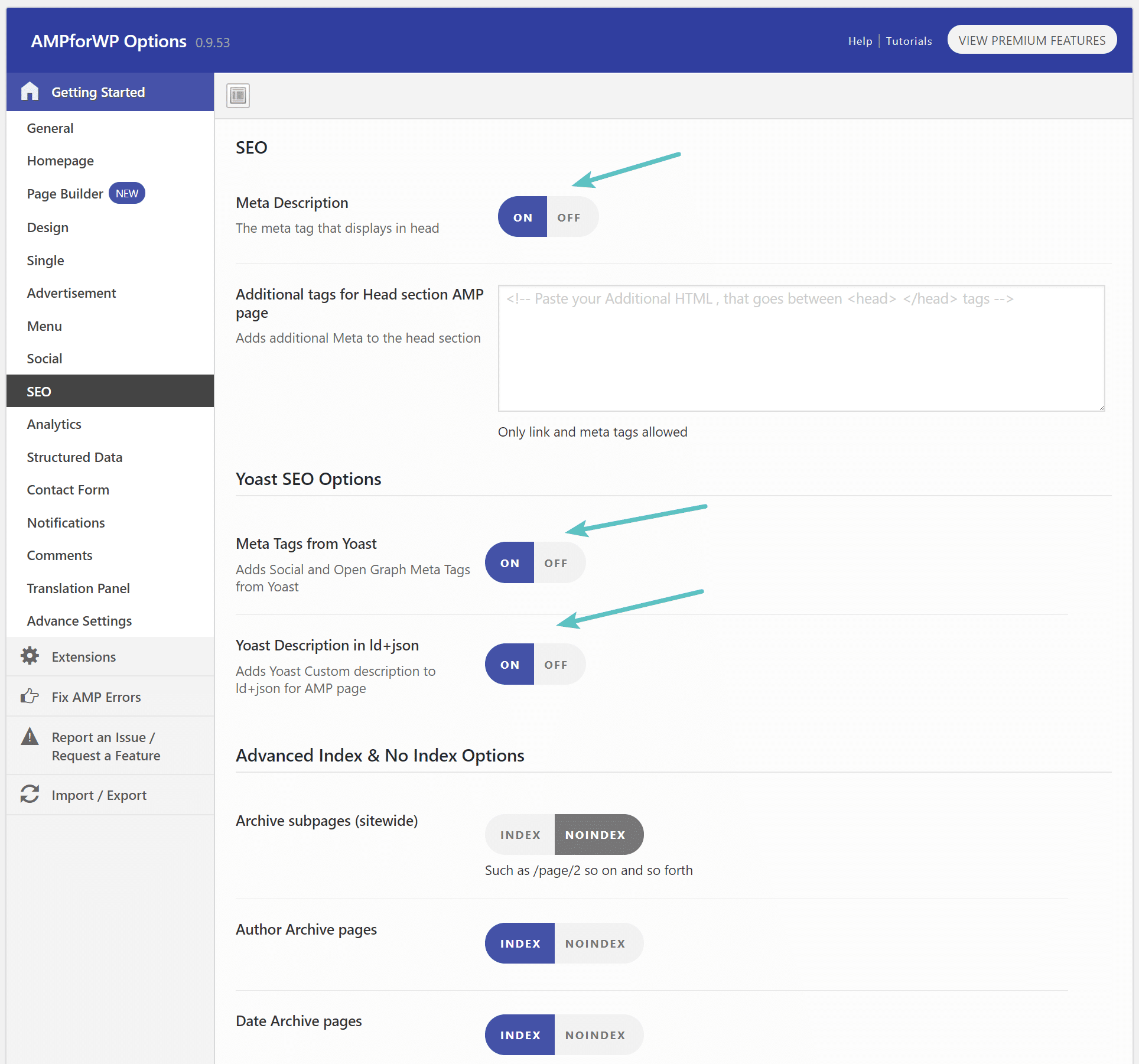
Task: Click the grid/table icon near SEO header
Action: [x=239, y=94]
